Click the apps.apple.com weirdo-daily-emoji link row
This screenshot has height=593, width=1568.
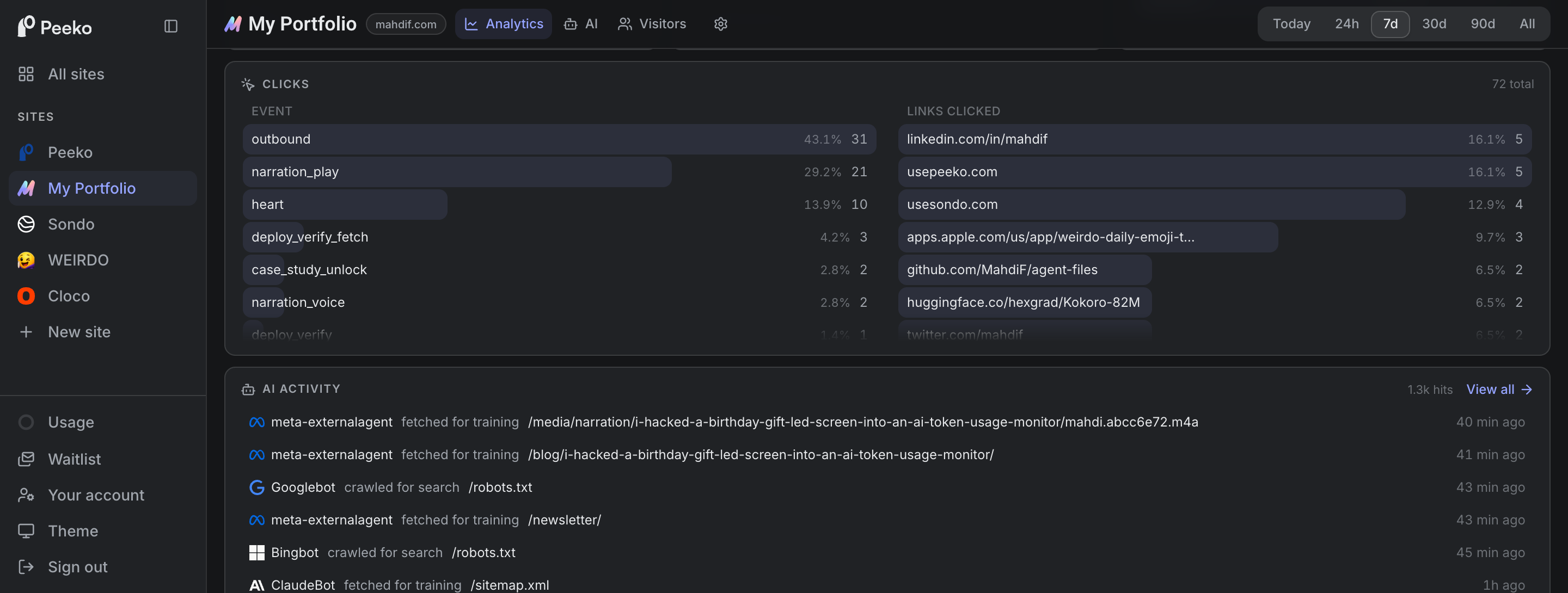tap(1214, 237)
